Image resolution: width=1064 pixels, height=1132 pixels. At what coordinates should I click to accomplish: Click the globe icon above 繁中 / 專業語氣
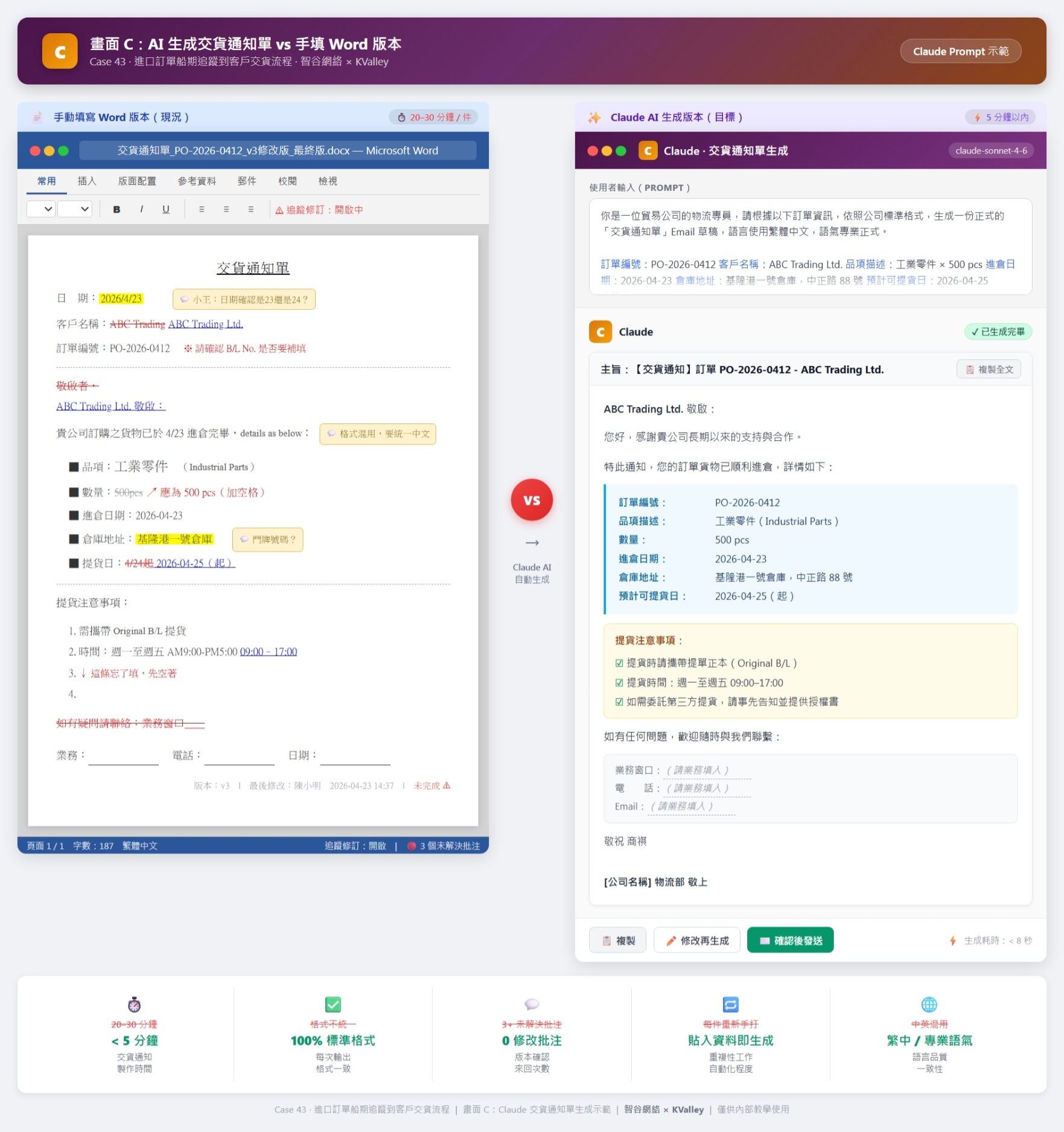pyautogui.click(x=929, y=1005)
